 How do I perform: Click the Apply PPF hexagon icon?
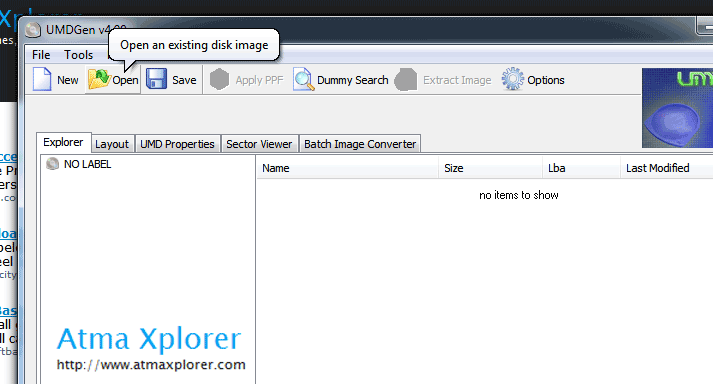click(x=219, y=80)
